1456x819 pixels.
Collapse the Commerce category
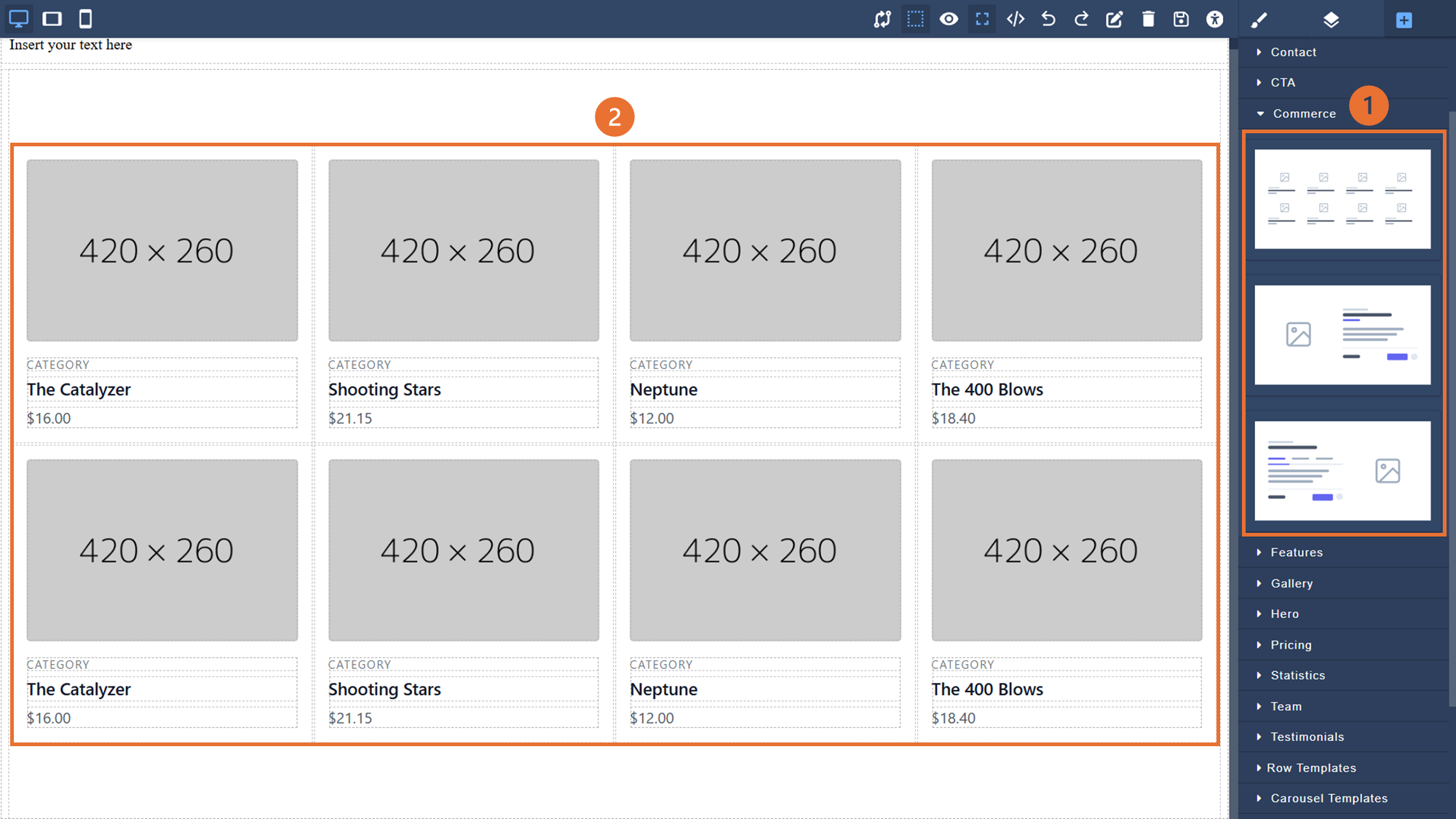[x=1303, y=114]
